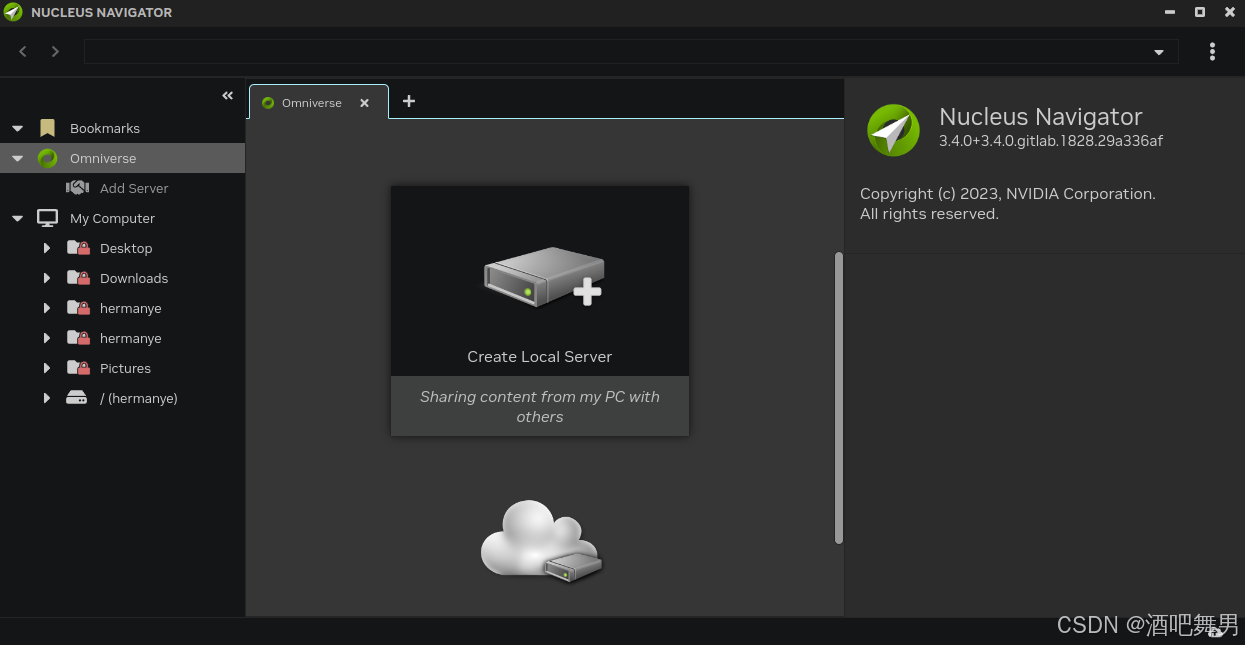Viewport: 1245px width, 645px height.
Task: Select the My Computer label in the sidebar
Action: pos(112,218)
